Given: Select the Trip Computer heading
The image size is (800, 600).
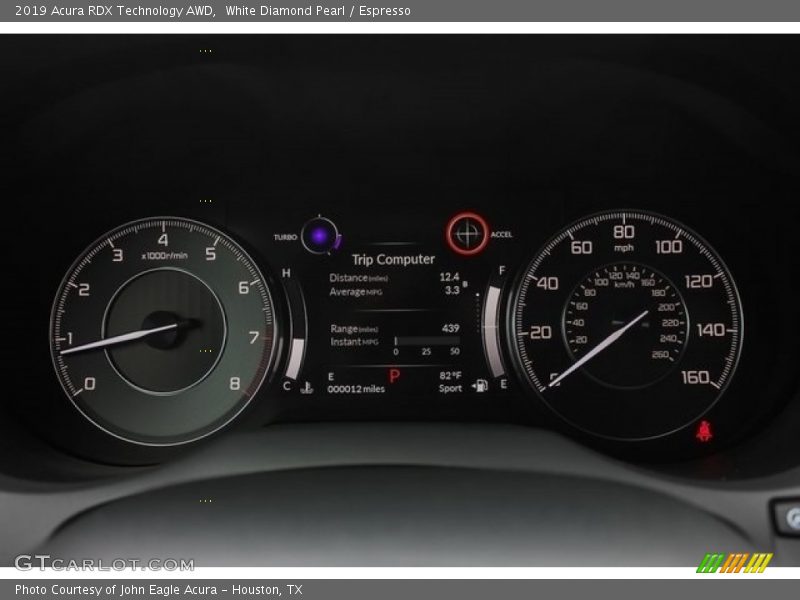Looking at the screenshot, I should coord(393,259).
